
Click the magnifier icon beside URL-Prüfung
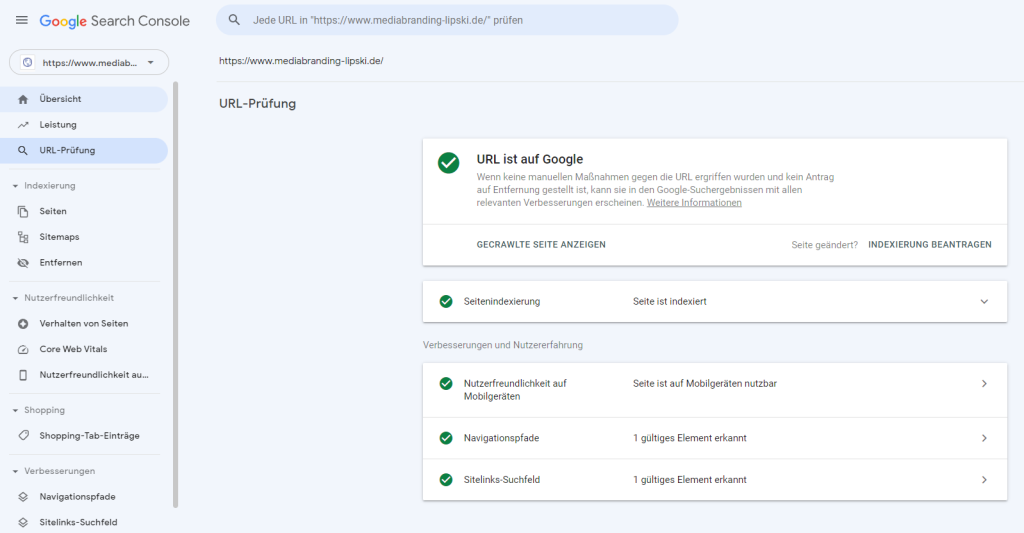click(x=23, y=150)
